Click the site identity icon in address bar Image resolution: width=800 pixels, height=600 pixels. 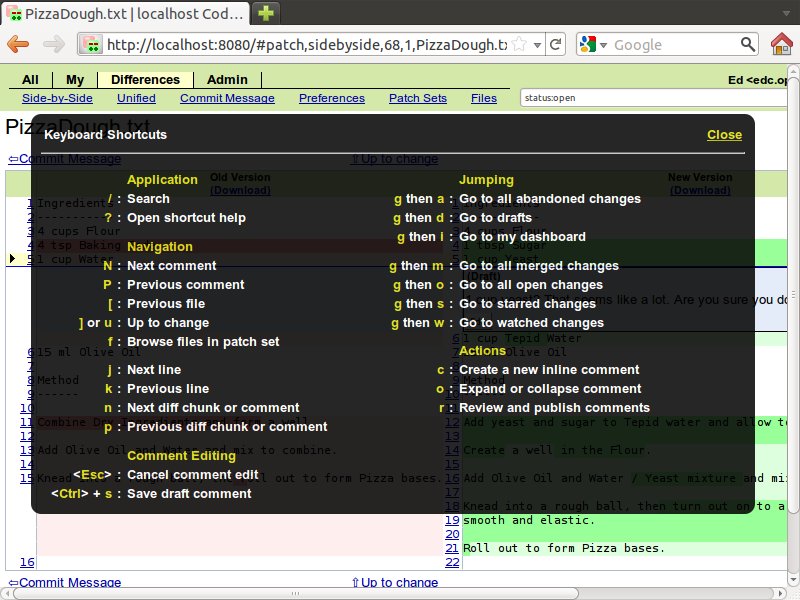coord(92,45)
